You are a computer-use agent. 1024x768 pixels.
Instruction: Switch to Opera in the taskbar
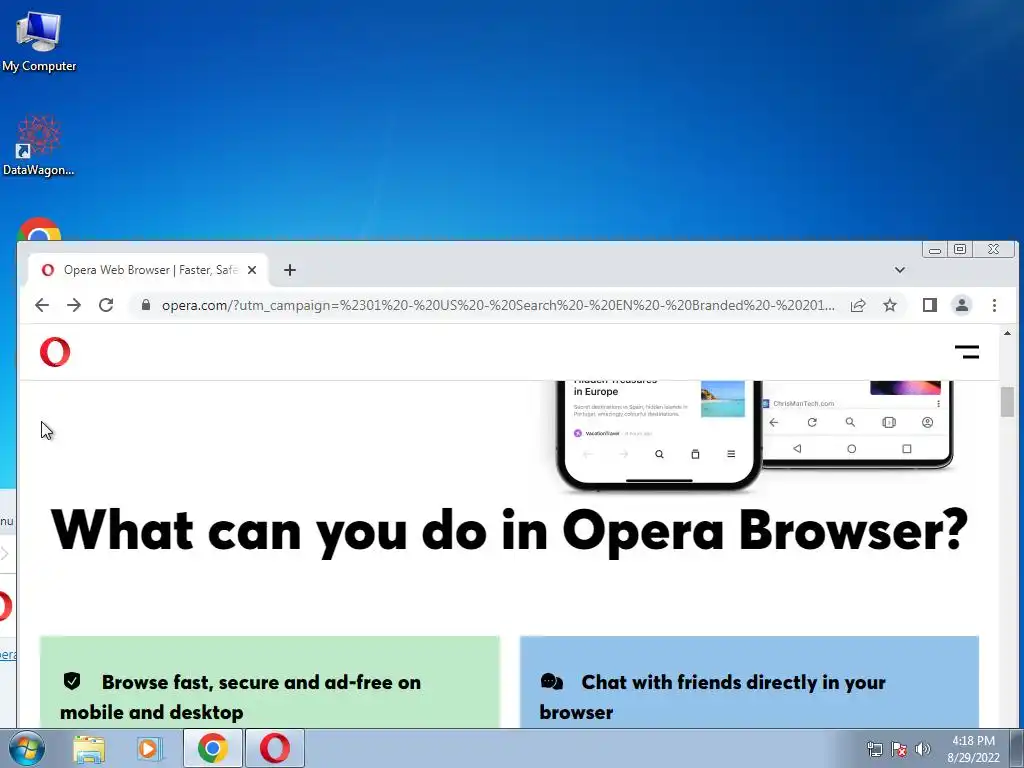[275, 748]
